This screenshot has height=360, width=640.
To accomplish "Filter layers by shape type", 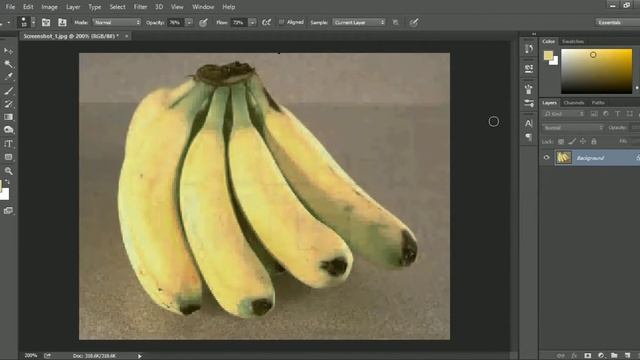I will (x=629, y=114).
